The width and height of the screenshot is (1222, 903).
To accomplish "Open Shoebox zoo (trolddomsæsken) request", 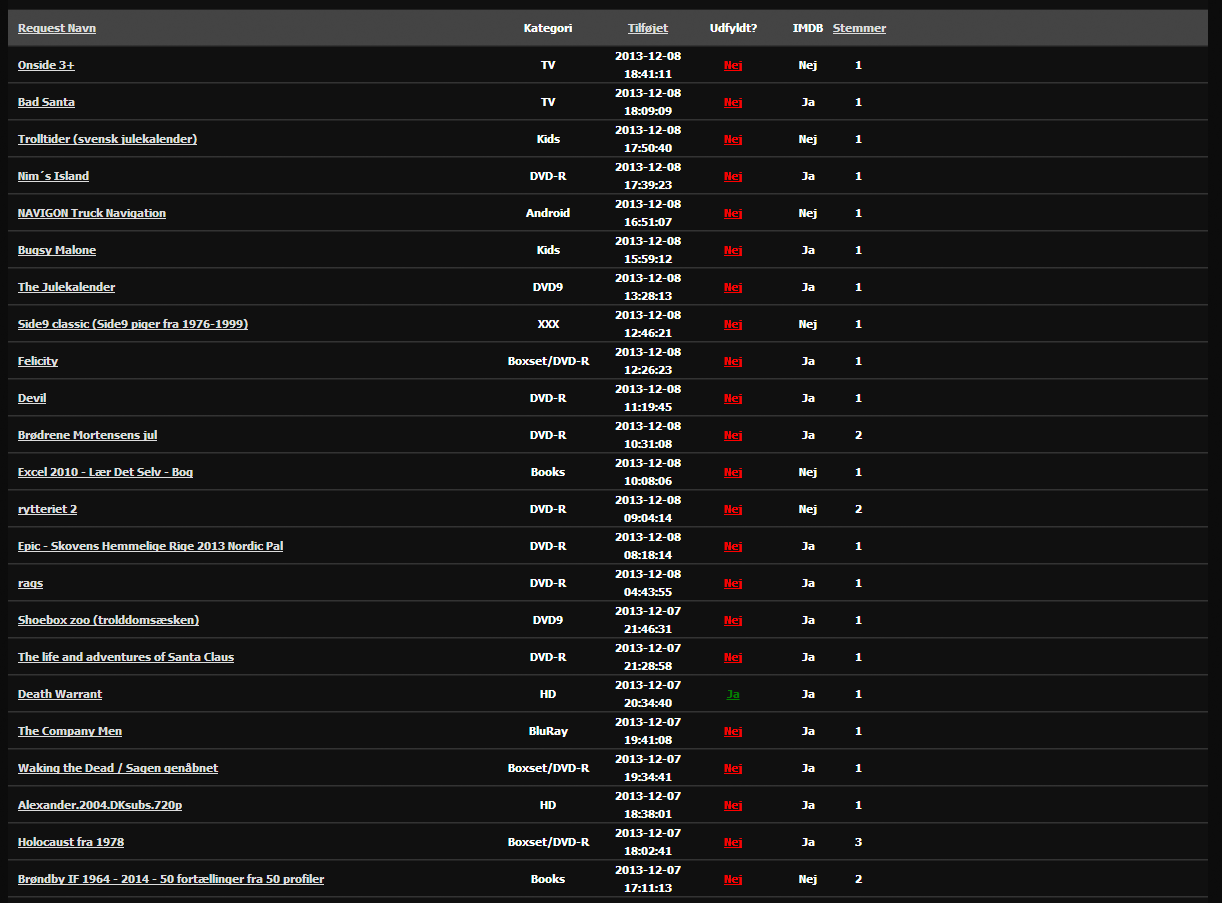I will tap(108, 620).
